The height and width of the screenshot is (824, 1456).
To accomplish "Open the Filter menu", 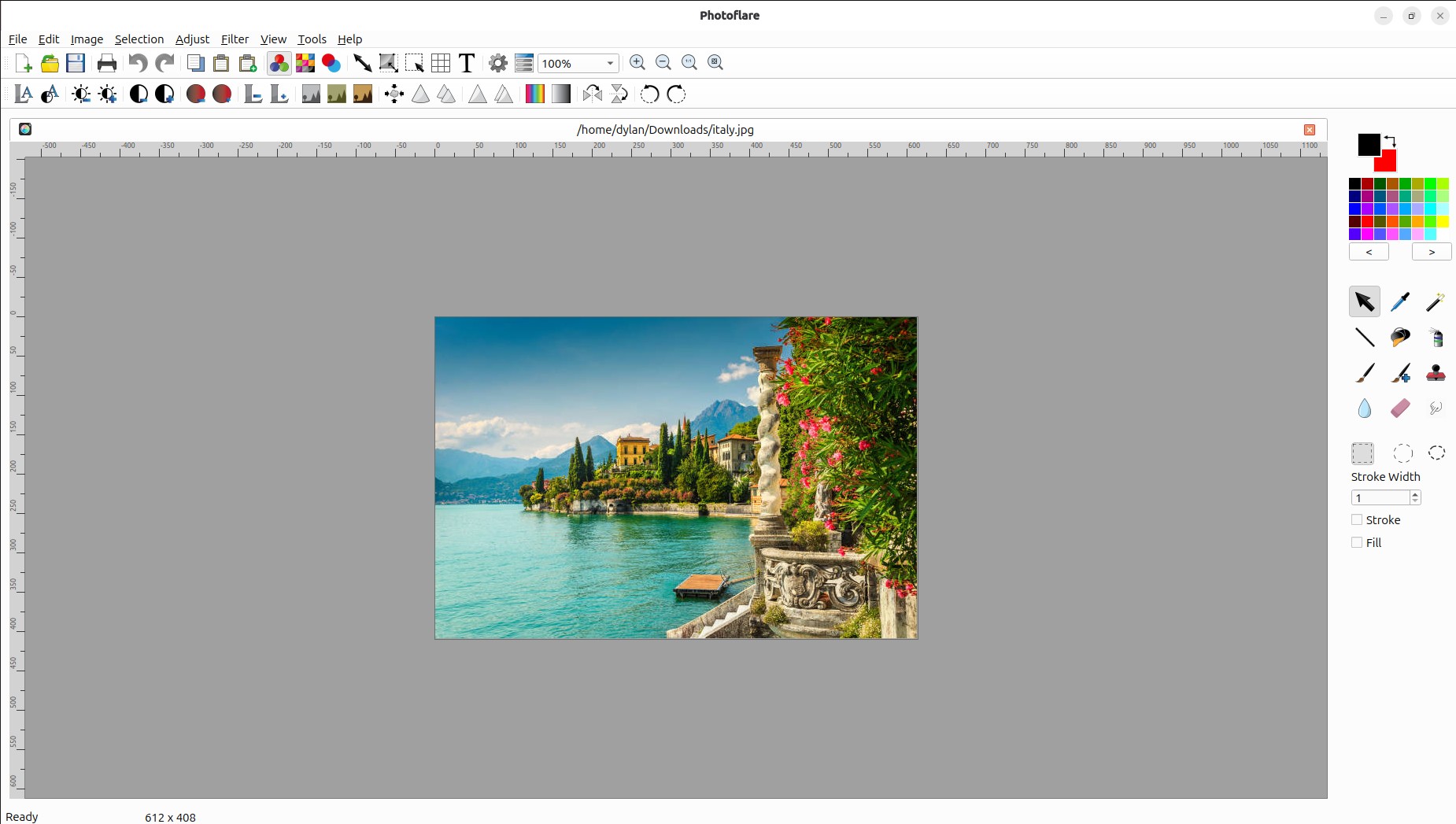I will [235, 39].
